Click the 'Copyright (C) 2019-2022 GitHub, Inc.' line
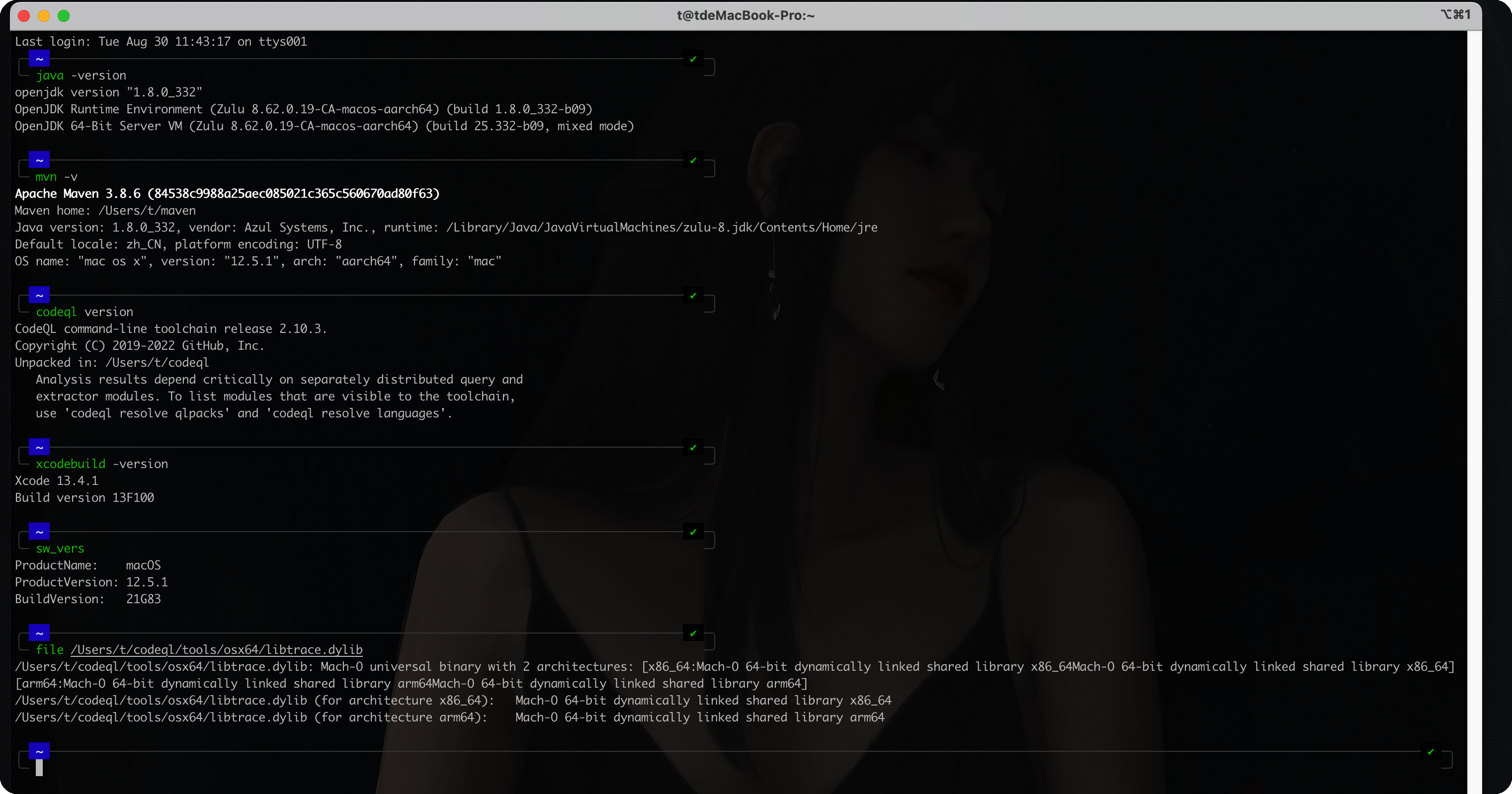Screen dimensions: 1512x794 click(140, 346)
